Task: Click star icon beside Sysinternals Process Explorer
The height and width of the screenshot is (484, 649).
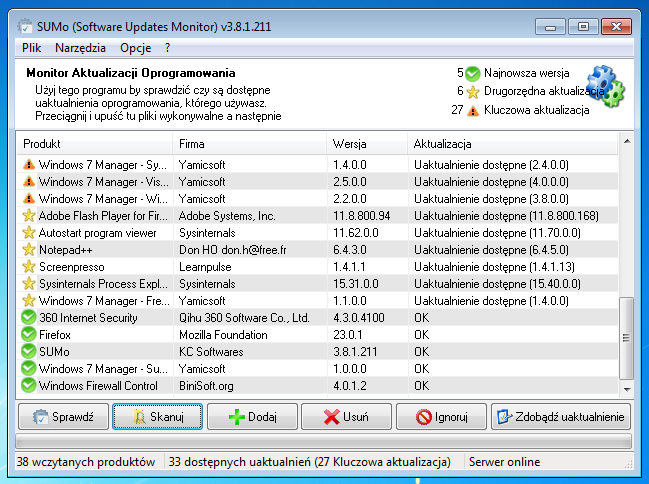Action: click(29, 284)
